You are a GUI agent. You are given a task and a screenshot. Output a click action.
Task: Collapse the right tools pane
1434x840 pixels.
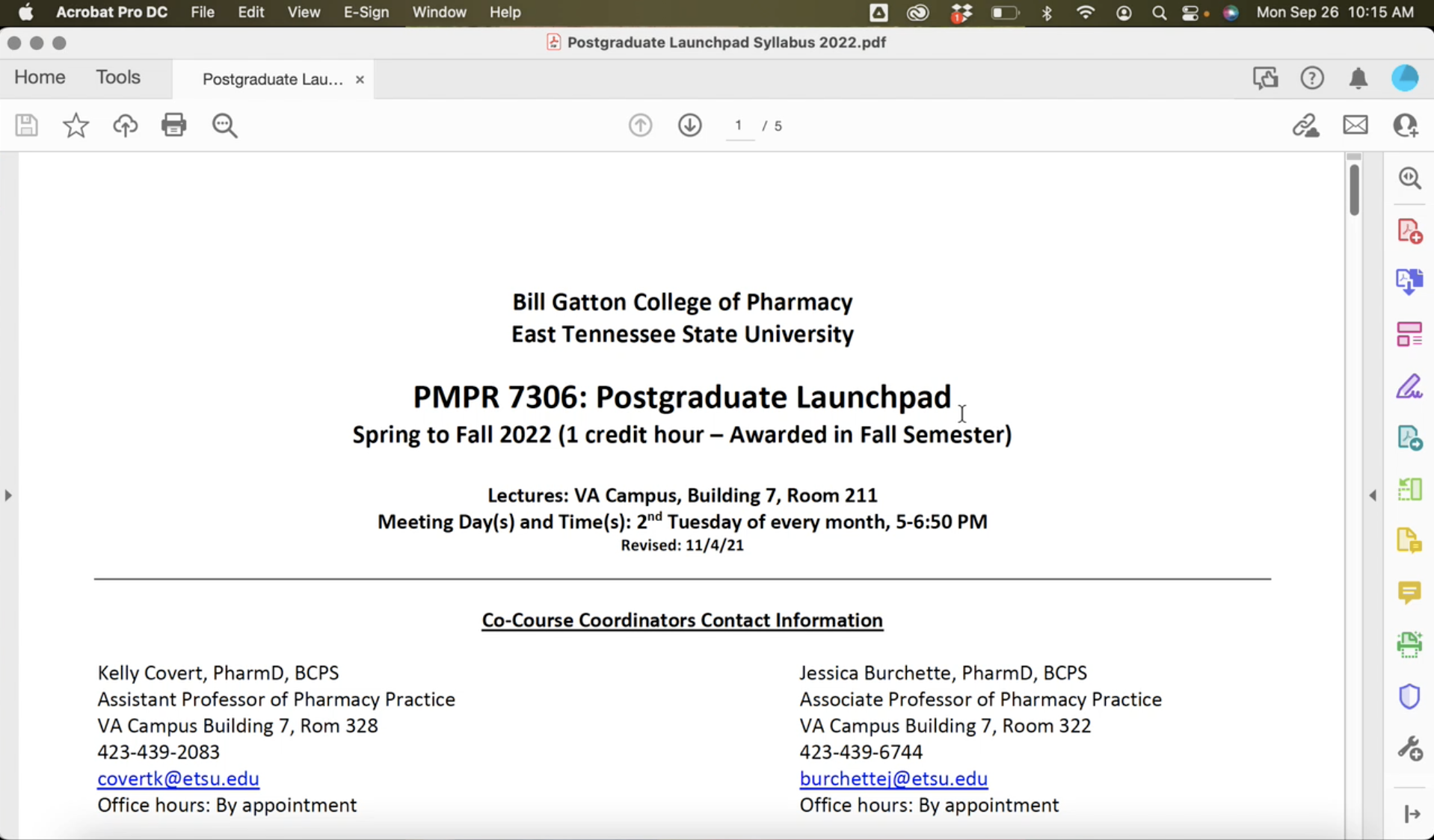[x=1373, y=495]
